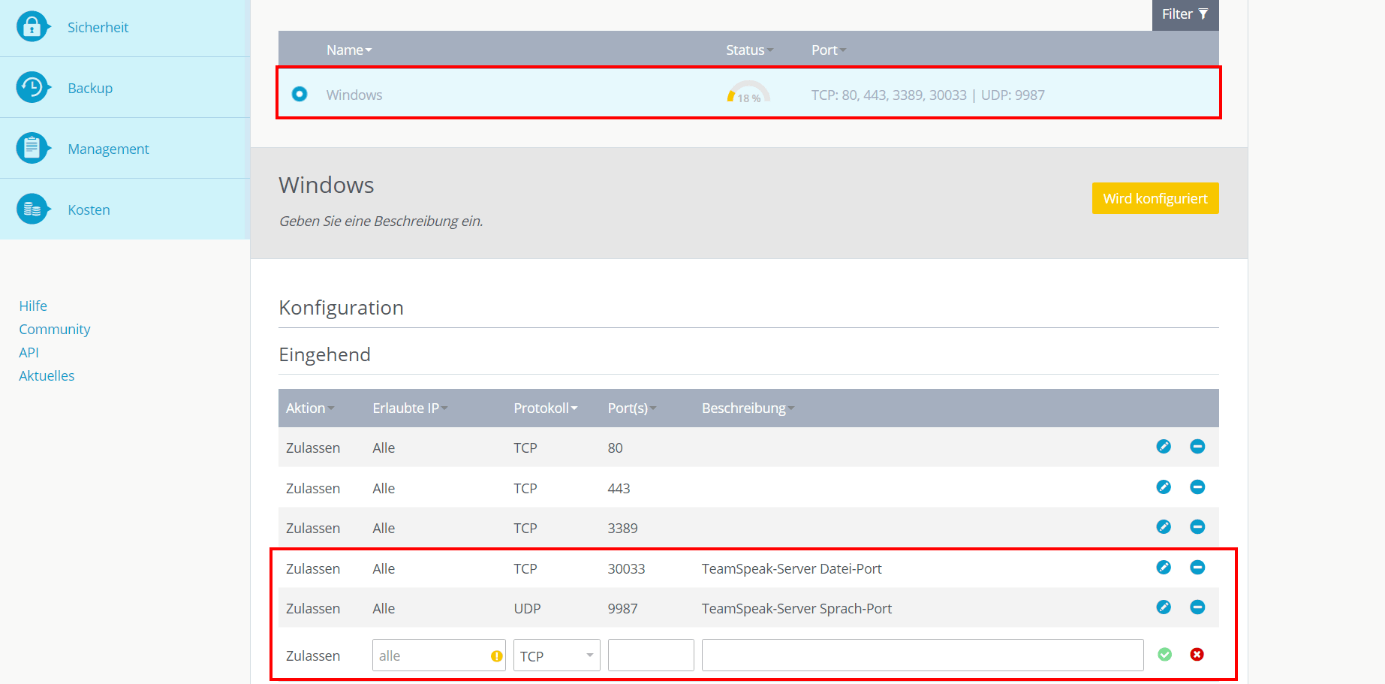Image resolution: width=1385 pixels, height=684 pixels.
Task: Focus the allowed IP input field
Action: [x=439, y=656]
